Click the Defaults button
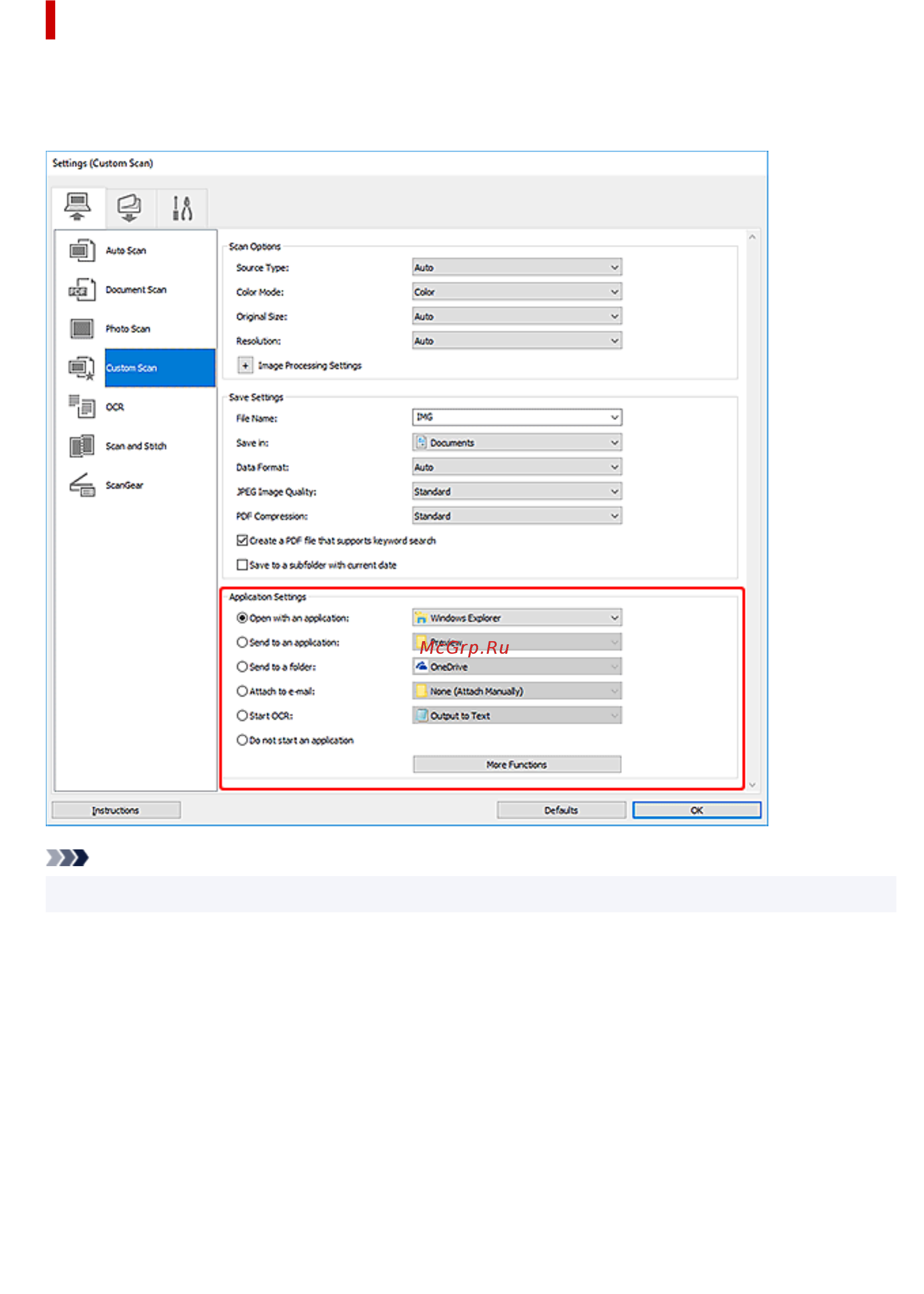 click(561, 810)
